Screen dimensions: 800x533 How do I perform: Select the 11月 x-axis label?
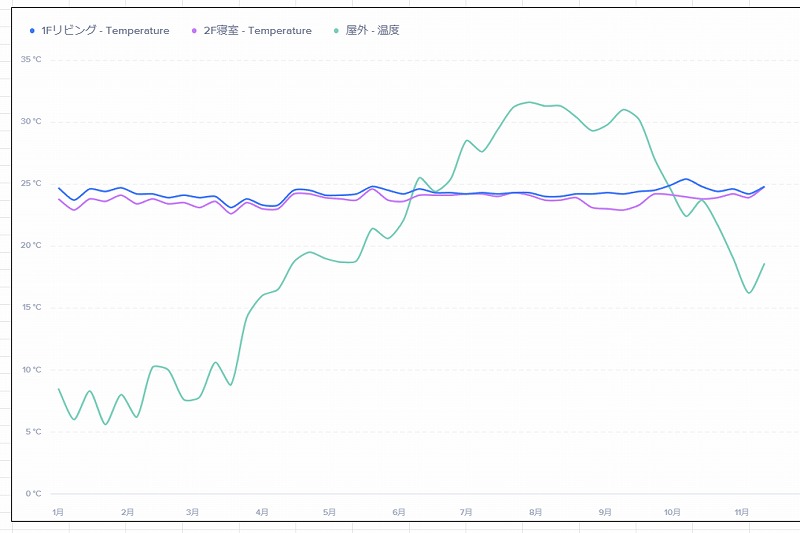tap(741, 512)
